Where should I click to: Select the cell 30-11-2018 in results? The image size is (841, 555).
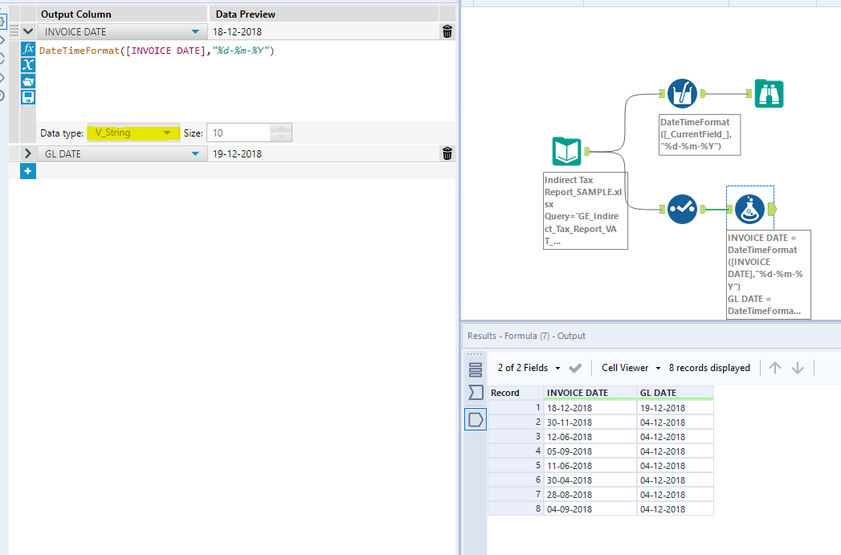[x=590, y=423]
